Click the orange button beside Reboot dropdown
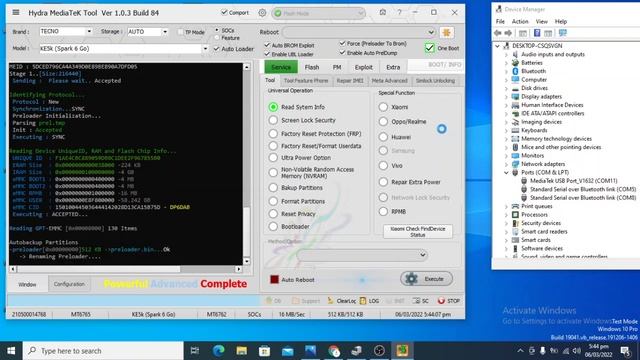This screenshot has width=640, height=360. 447,32
